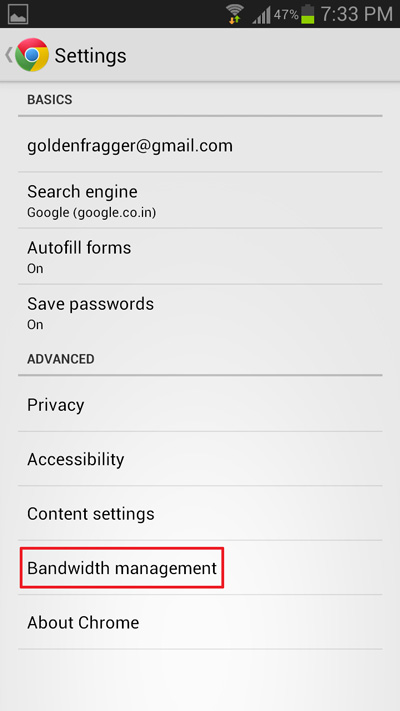Open the Accessibility settings
The height and width of the screenshot is (711, 400).
pos(200,458)
